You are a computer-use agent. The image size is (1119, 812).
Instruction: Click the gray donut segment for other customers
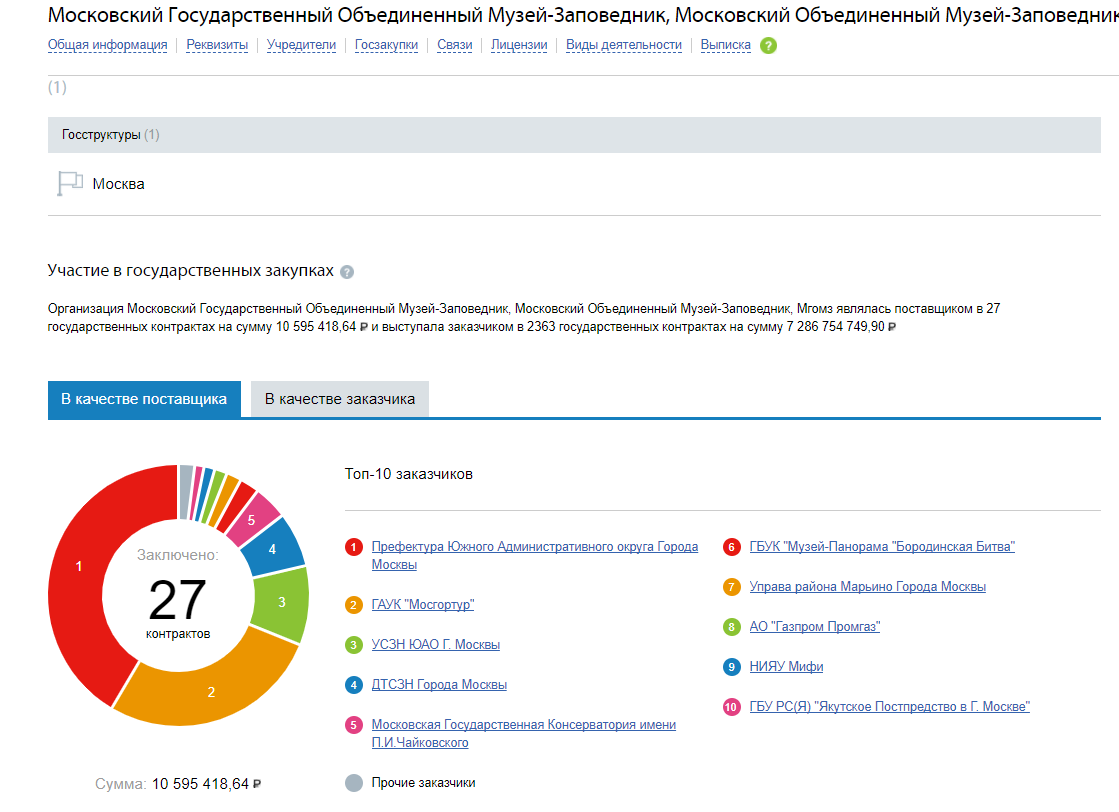coord(186,492)
